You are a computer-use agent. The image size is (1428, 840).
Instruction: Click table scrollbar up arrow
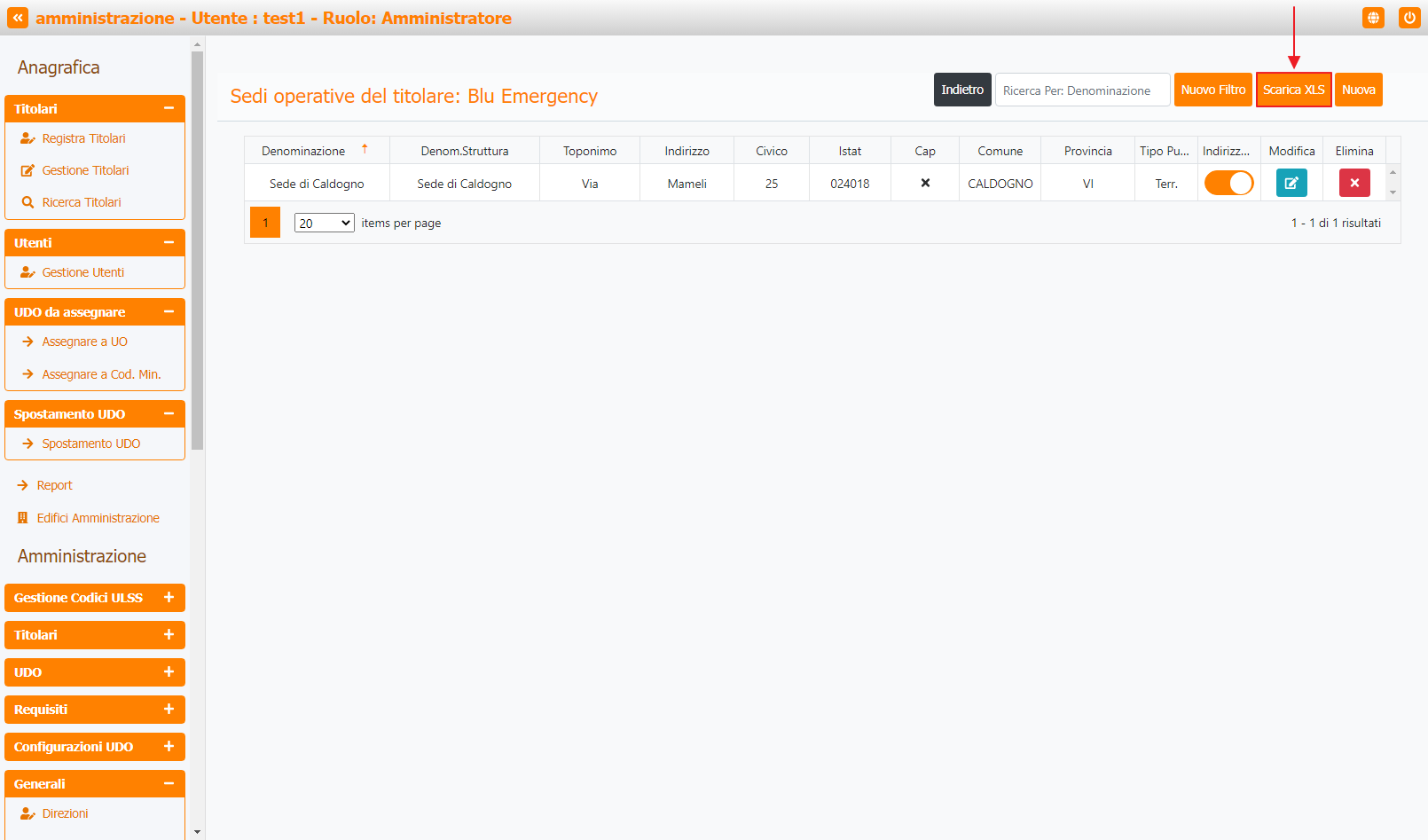1393,172
